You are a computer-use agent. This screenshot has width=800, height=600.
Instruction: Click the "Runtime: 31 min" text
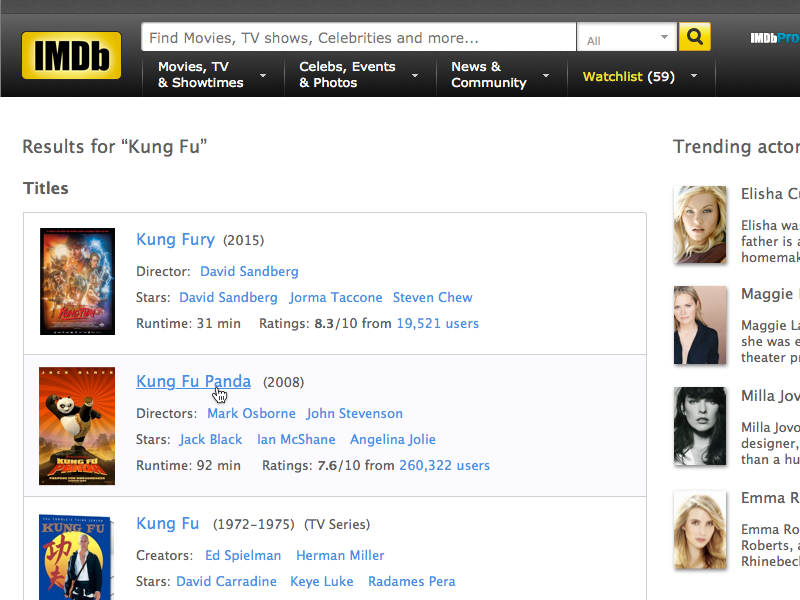pos(188,323)
